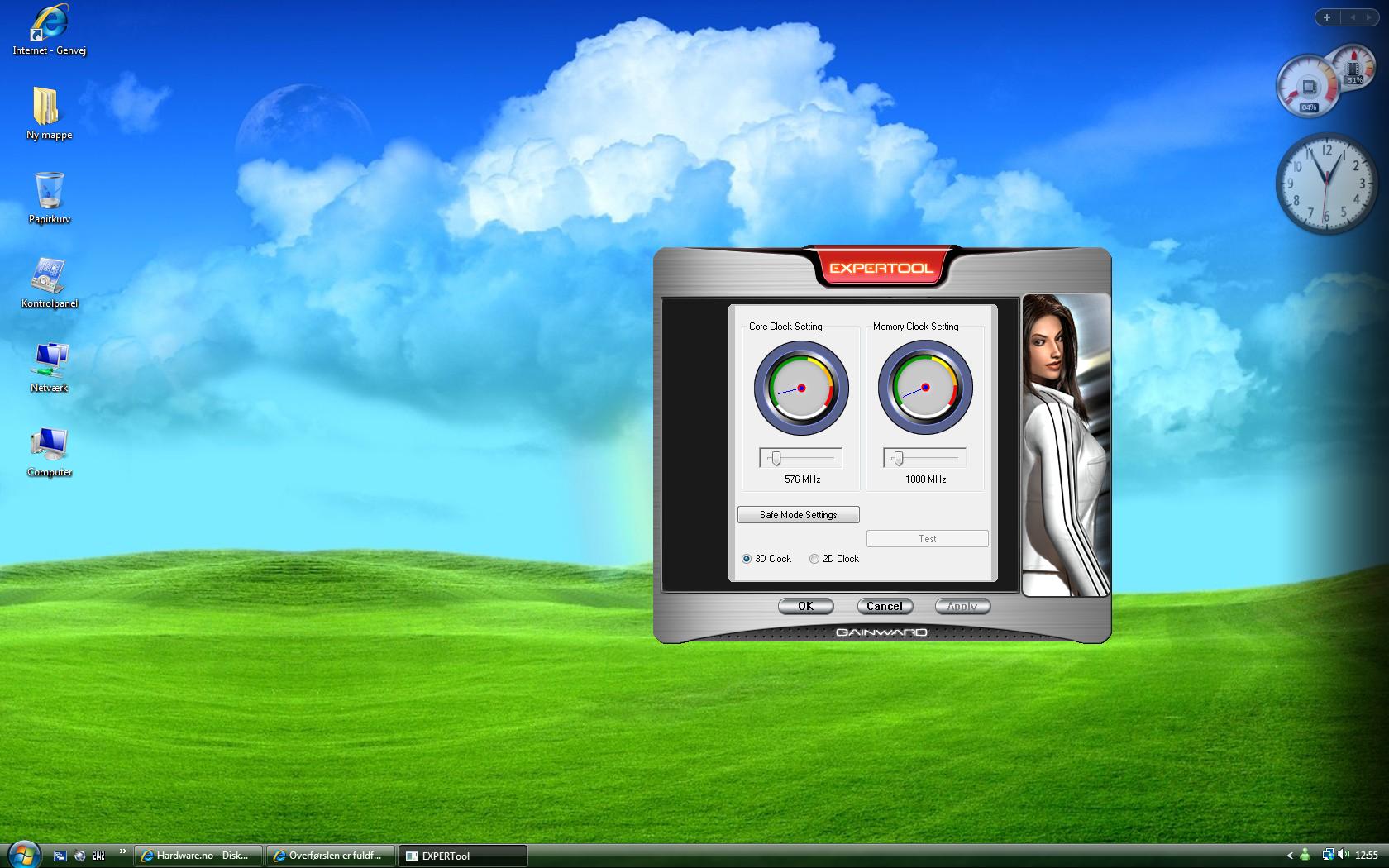
Task: Click Apply in EXPERTool
Action: (x=962, y=606)
